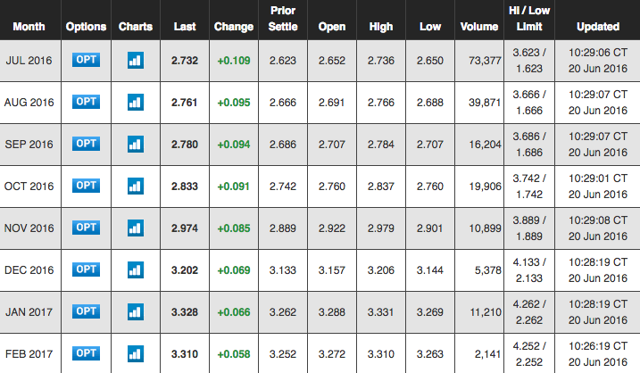Click the OPT button for JAN 2017
Image resolution: width=640 pixels, height=373 pixels.
(x=86, y=312)
